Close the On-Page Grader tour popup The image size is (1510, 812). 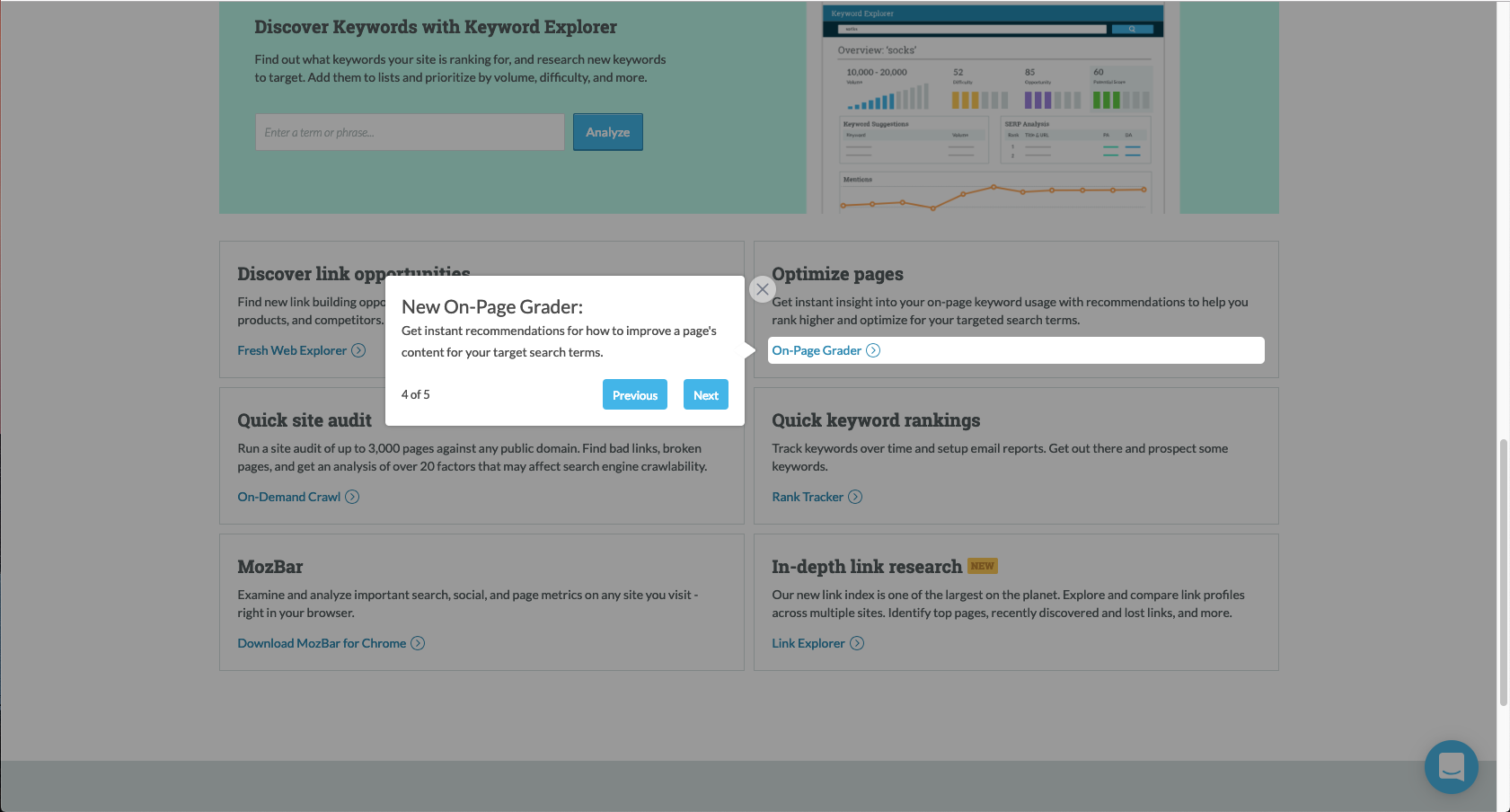tap(762, 289)
